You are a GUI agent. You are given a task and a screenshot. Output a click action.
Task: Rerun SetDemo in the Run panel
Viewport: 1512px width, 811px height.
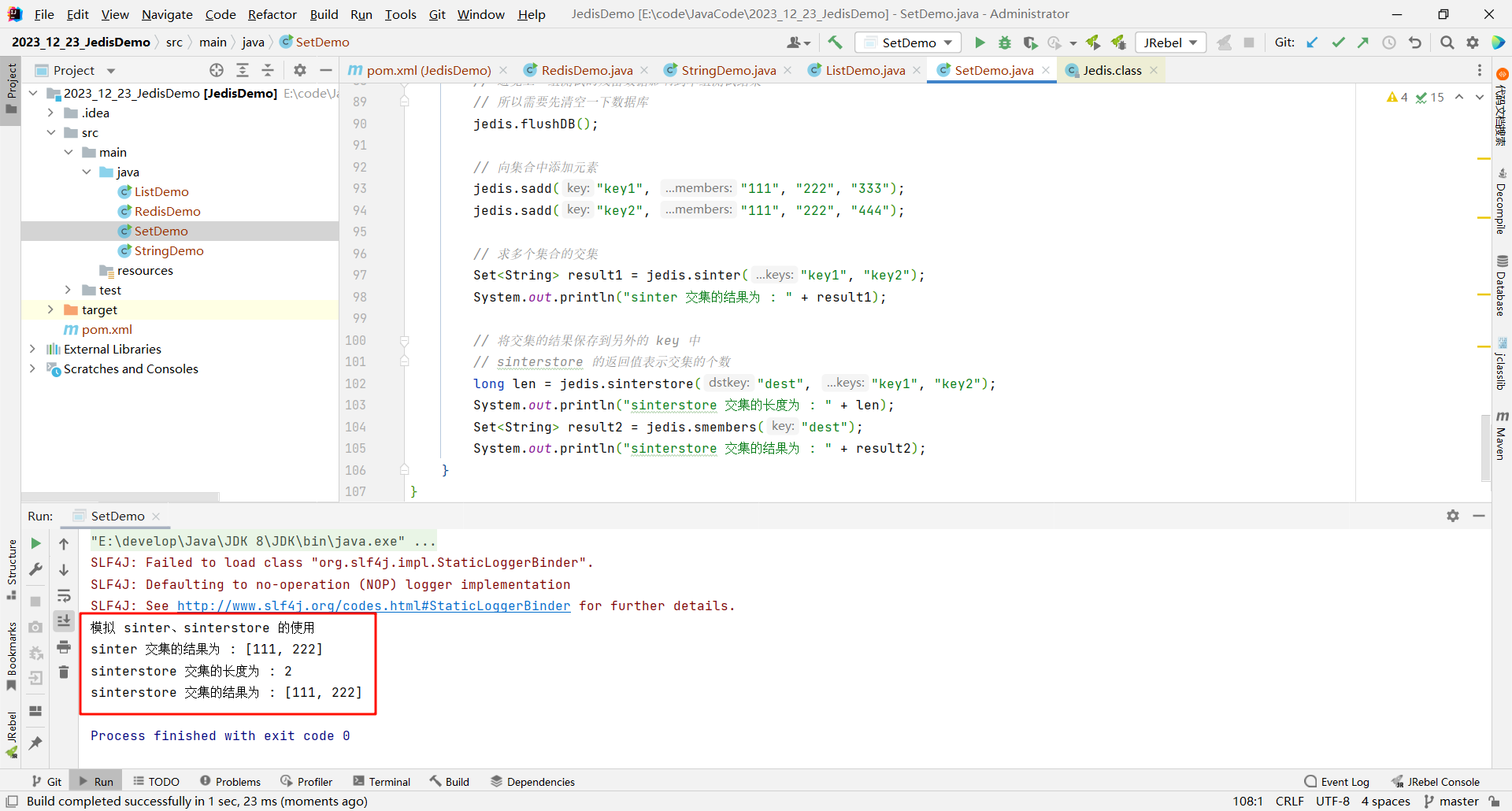[x=35, y=543]
